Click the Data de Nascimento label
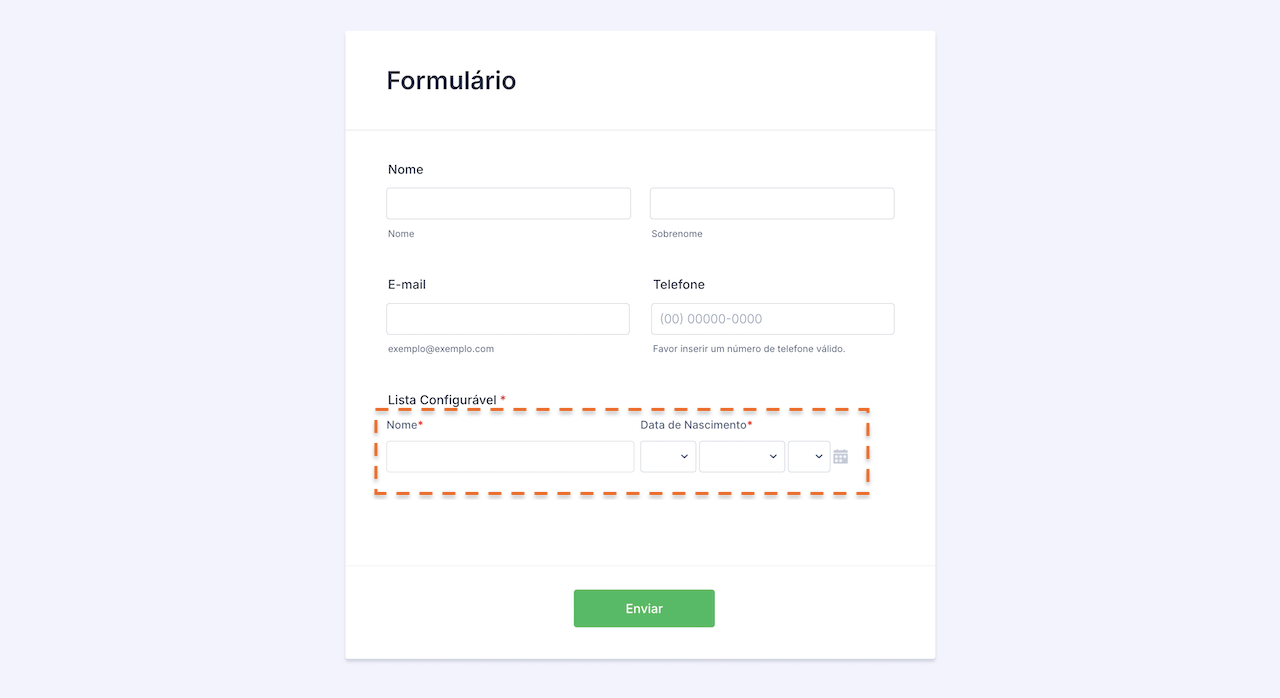Image resolution: width=1280 pixels, height=698 pixels. tap(694, 424)
